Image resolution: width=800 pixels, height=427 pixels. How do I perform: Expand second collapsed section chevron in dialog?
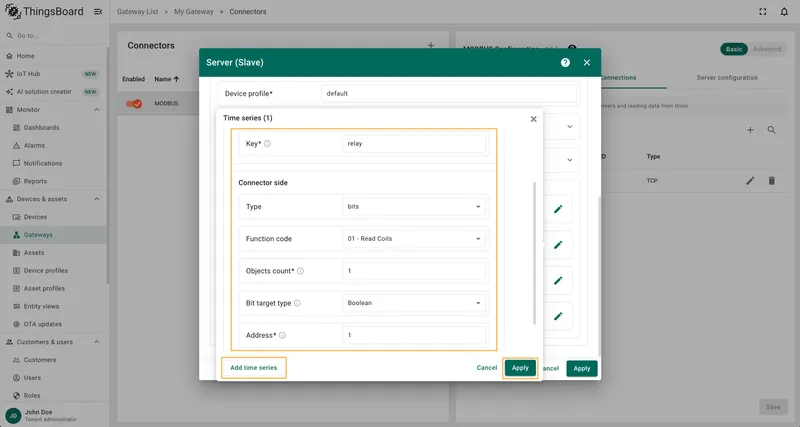[x=569, y=160]
